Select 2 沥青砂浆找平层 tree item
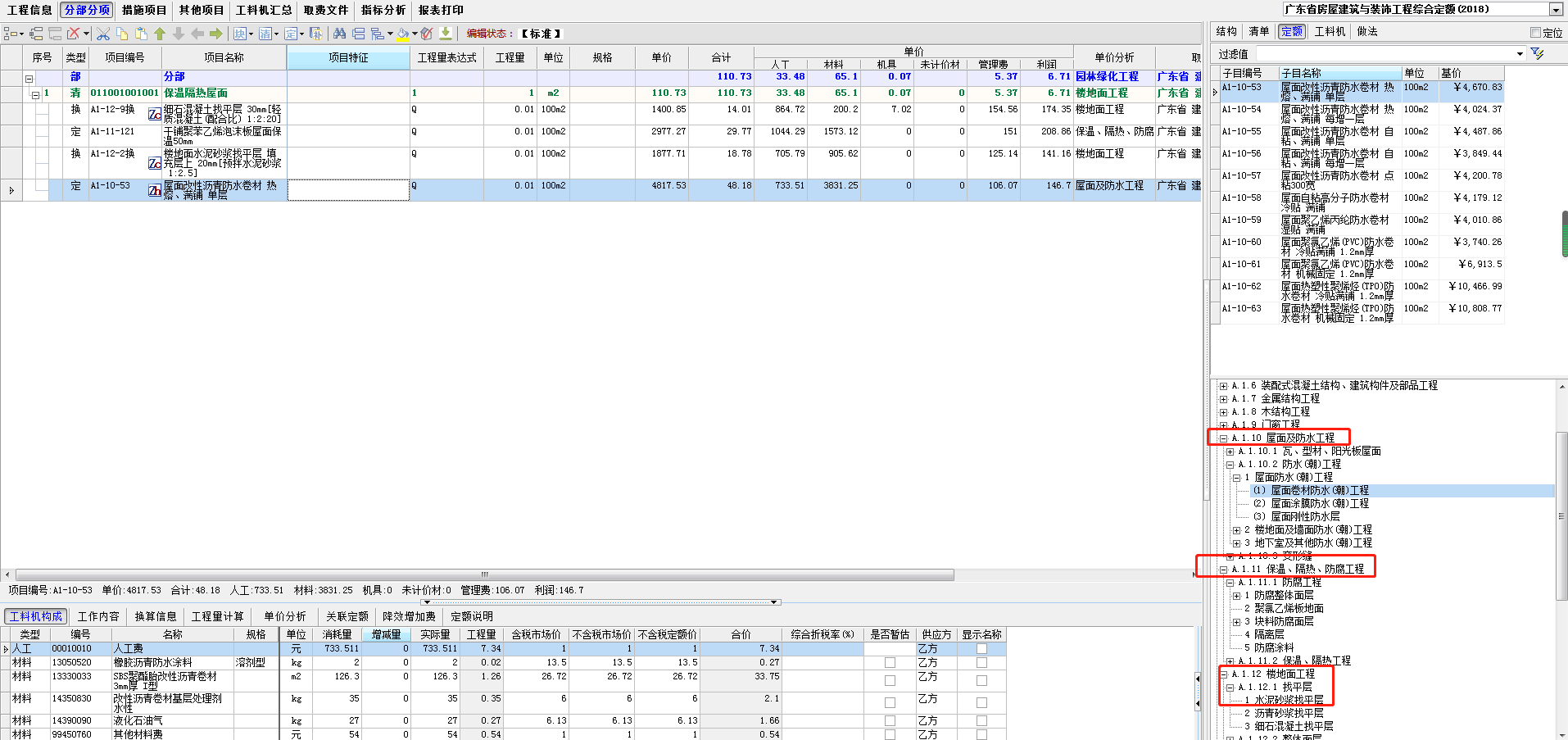 tap(1284, 714)
